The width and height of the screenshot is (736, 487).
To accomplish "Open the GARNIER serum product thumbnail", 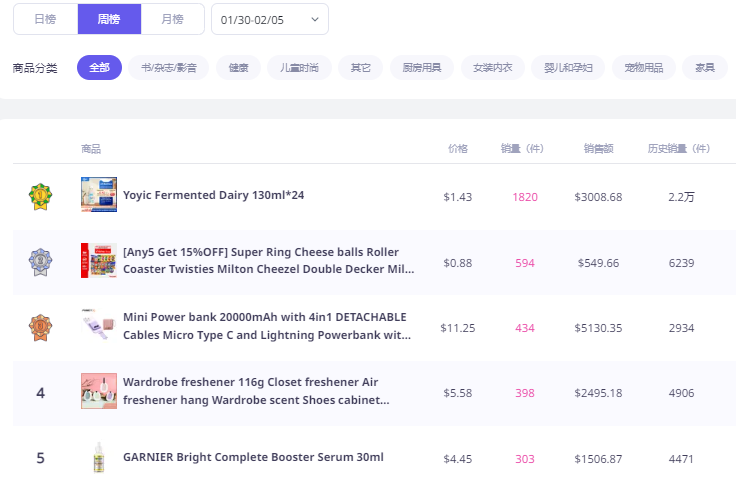I will click(x=99, y=457).
